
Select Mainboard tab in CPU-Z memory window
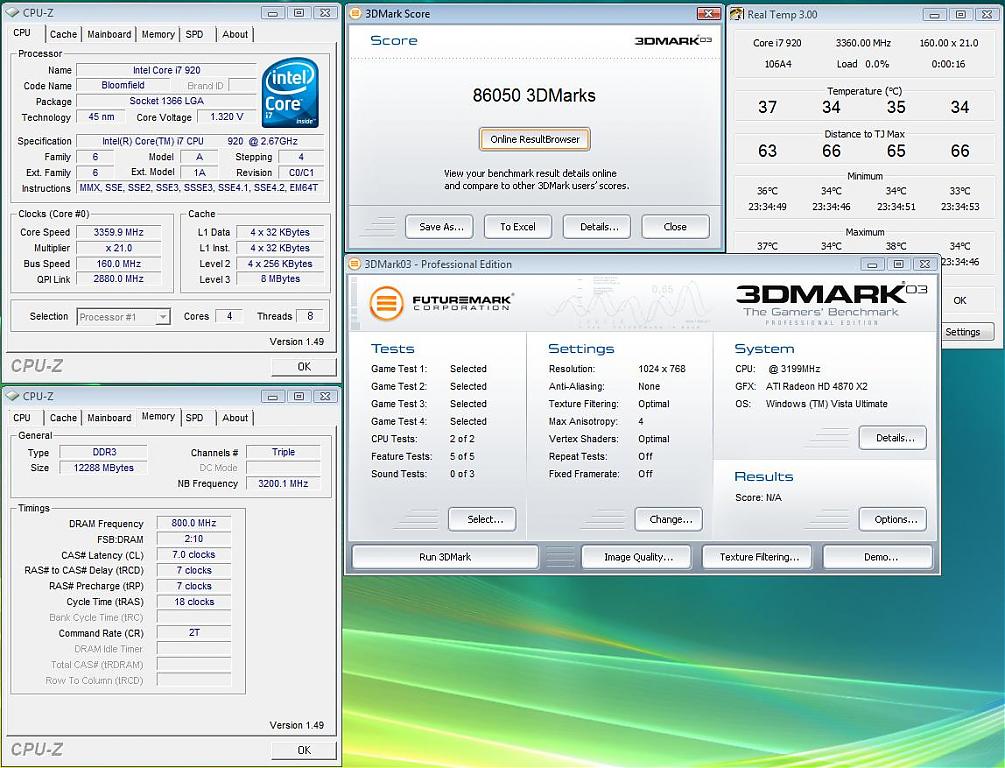pyautogui.click(x=109, y=418)
